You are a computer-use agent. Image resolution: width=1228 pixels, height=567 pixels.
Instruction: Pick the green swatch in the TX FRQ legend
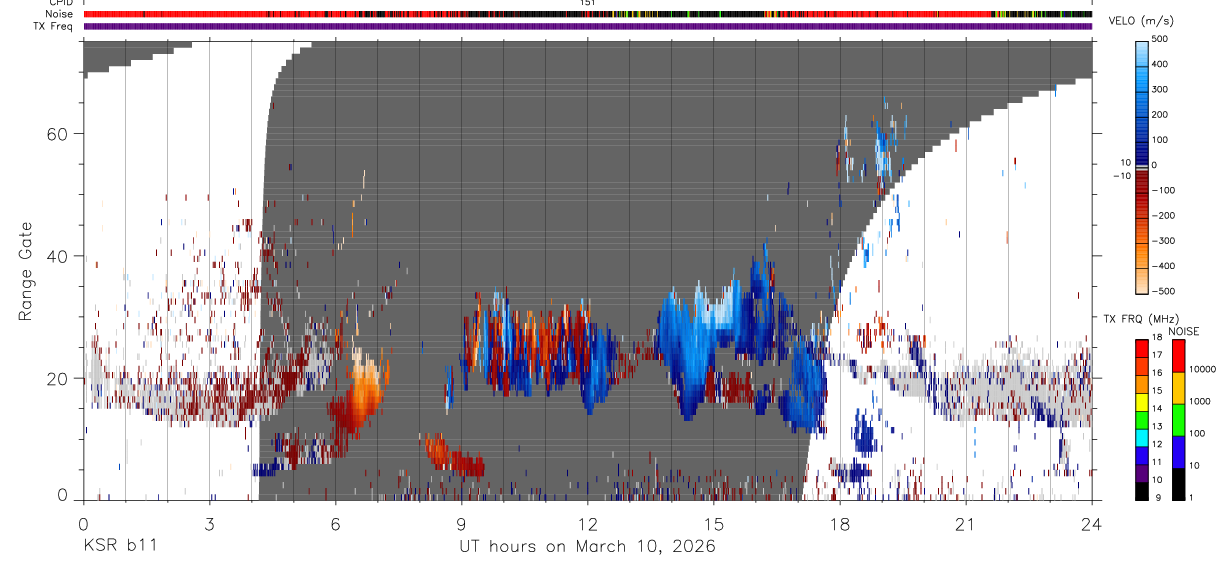pos(1141,420)
